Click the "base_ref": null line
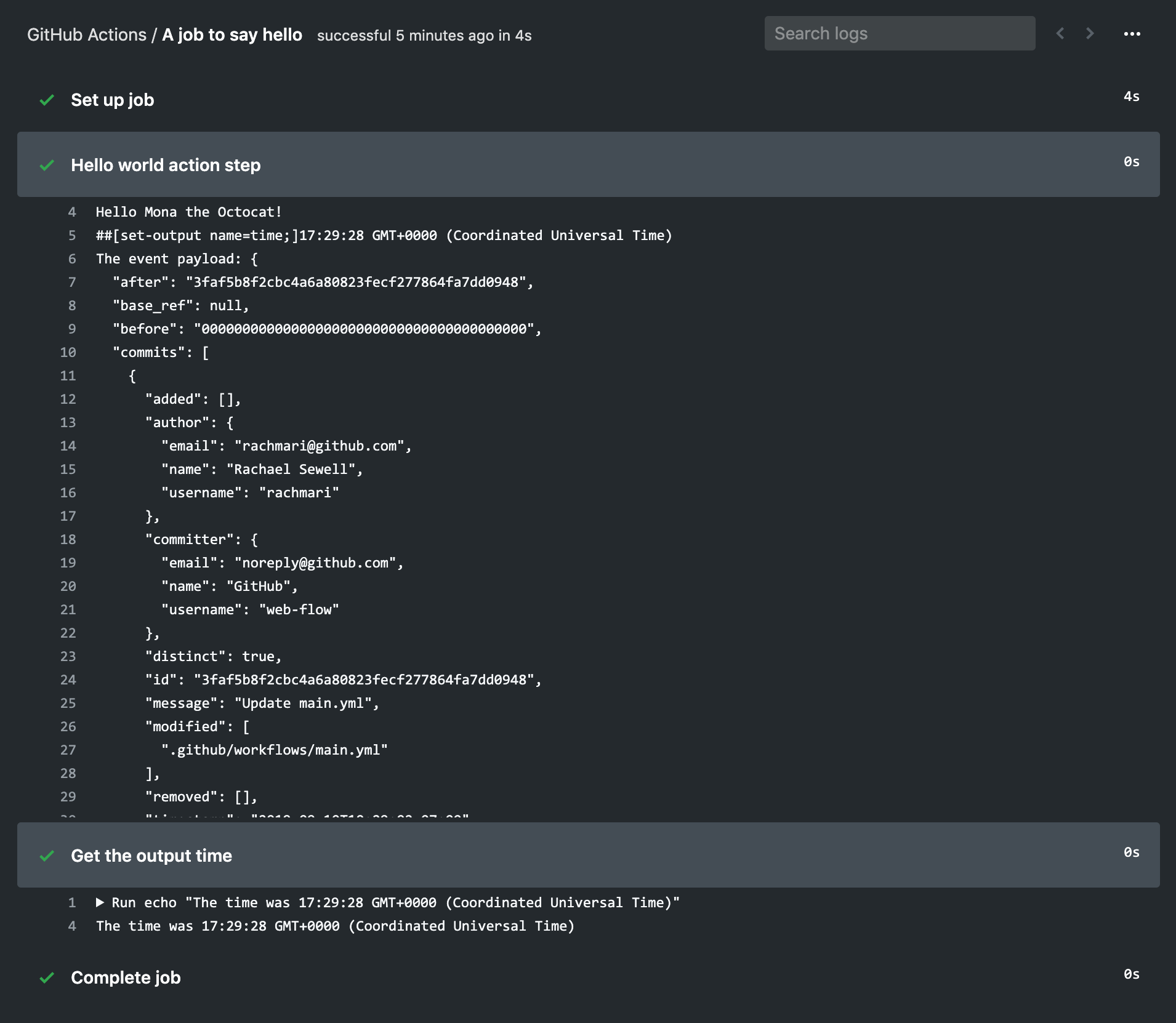Screen dimensions: 1176x1023 [181, 305]
